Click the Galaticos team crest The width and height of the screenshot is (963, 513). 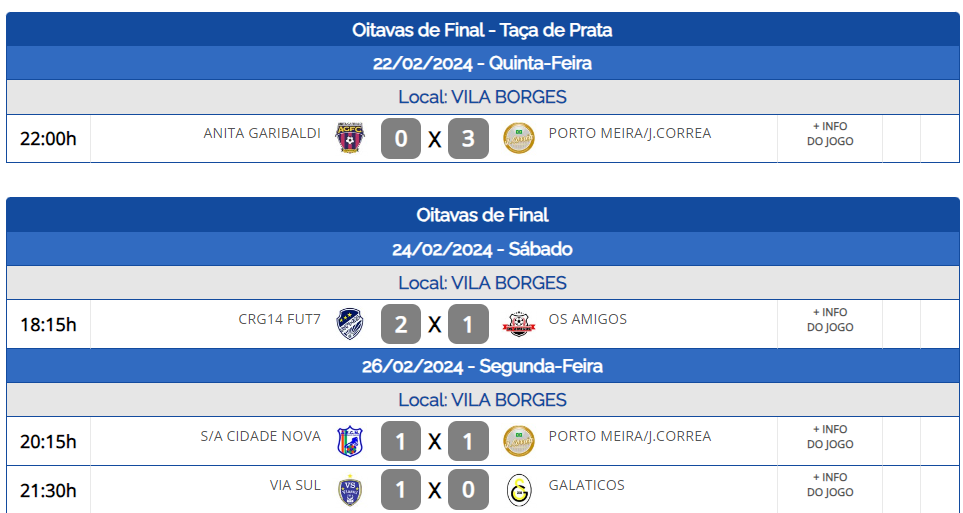518,489
